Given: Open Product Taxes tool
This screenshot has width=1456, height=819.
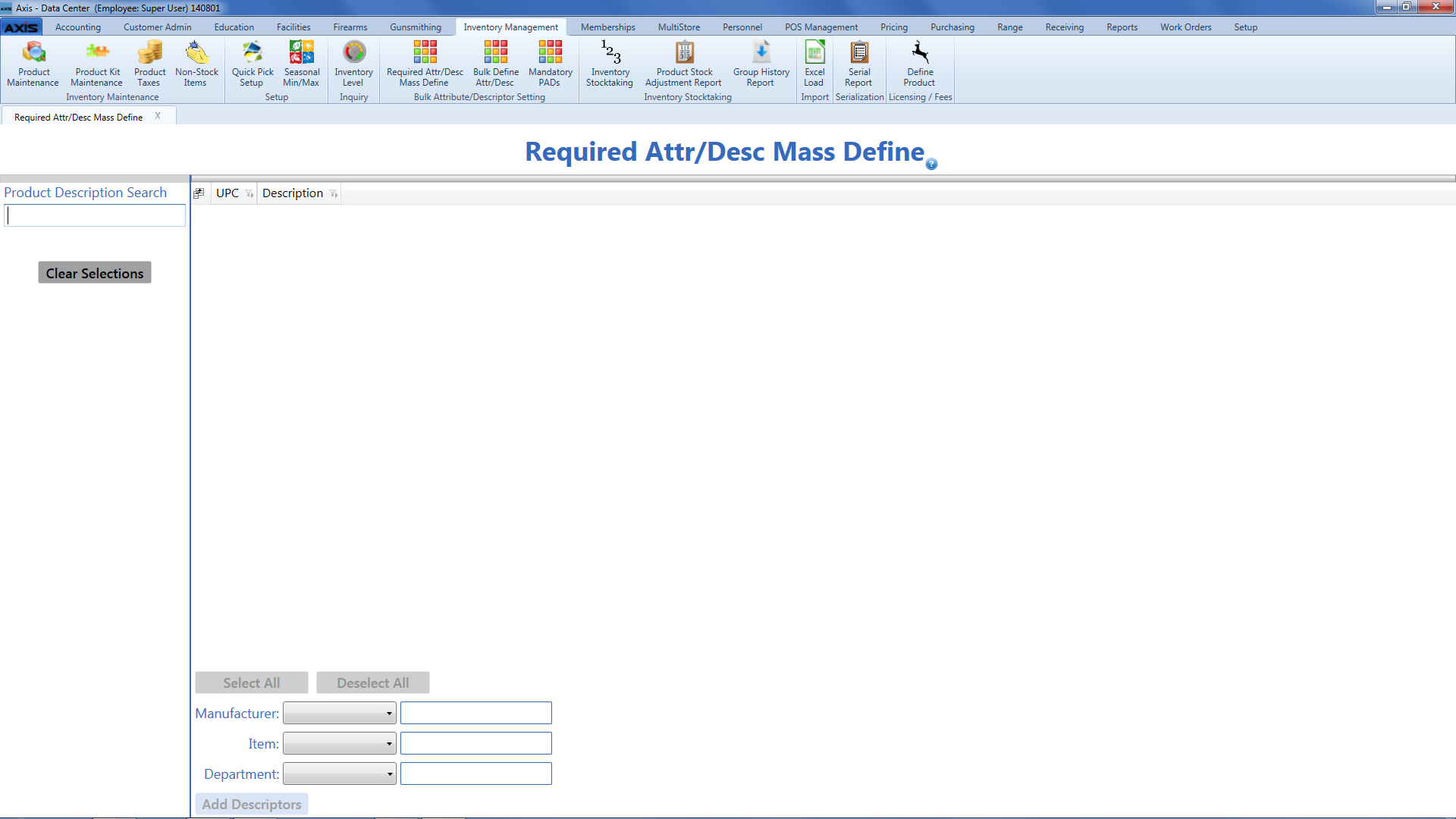Looking at the screenshot, I should (149, 64).
